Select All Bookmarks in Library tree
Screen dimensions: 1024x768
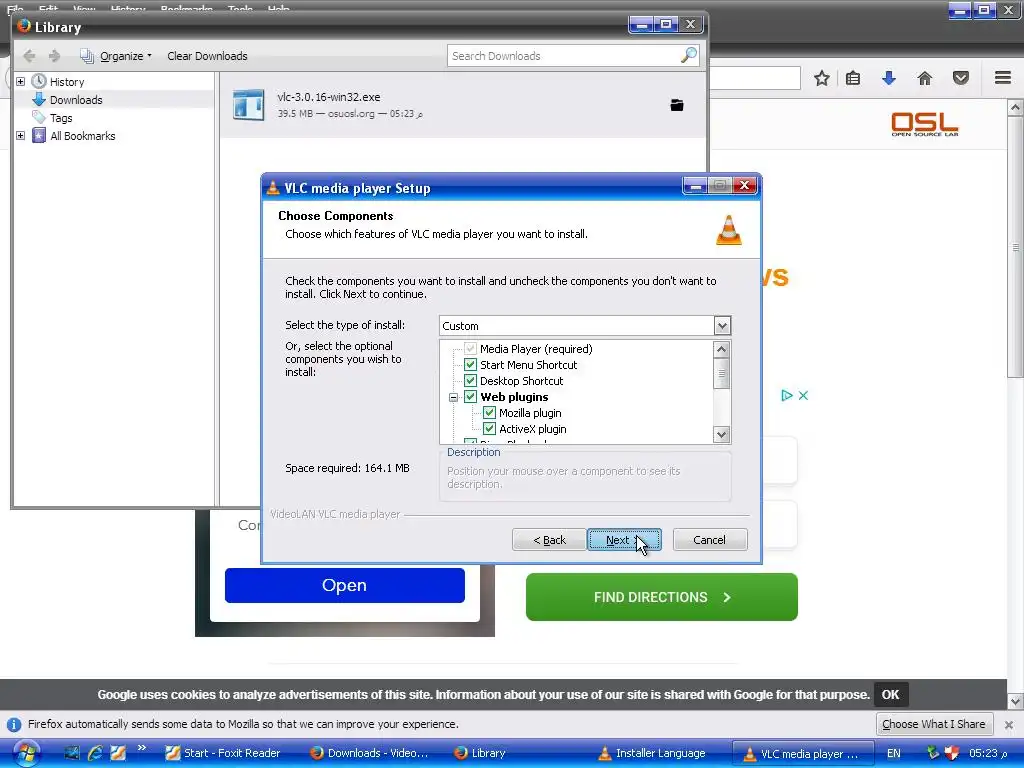tap(83, 136)
